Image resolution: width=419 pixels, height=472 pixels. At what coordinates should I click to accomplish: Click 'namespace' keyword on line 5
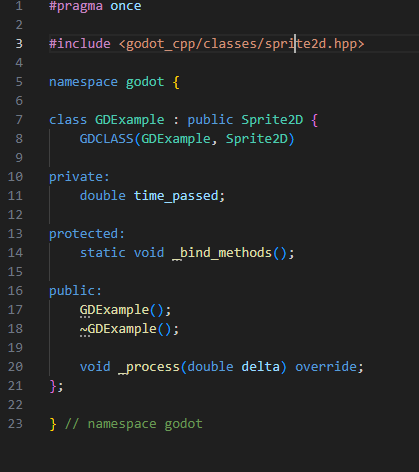(83, 82)
